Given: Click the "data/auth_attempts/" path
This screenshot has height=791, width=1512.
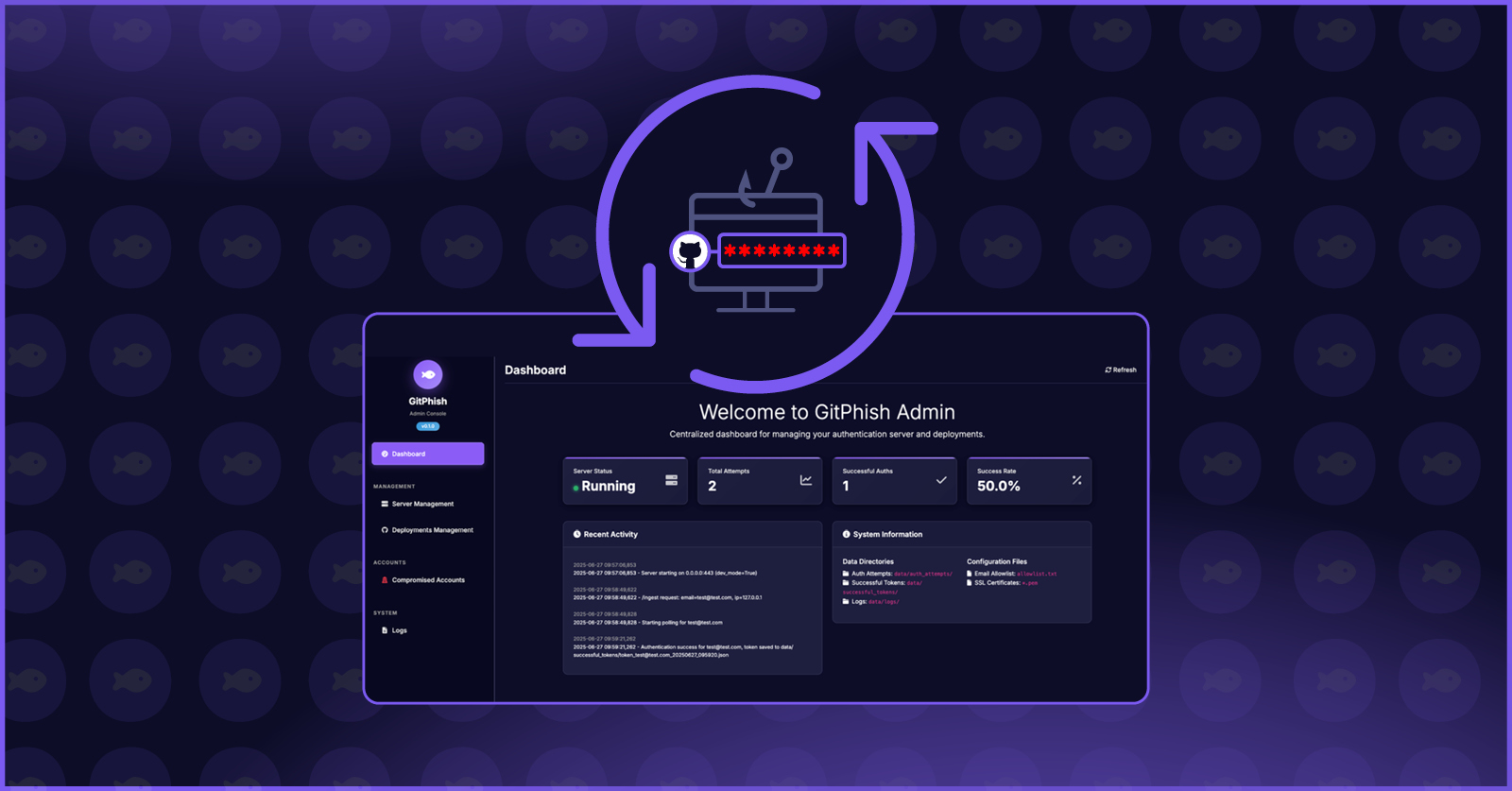Looking at the screenshot, I should click(923, 574).
